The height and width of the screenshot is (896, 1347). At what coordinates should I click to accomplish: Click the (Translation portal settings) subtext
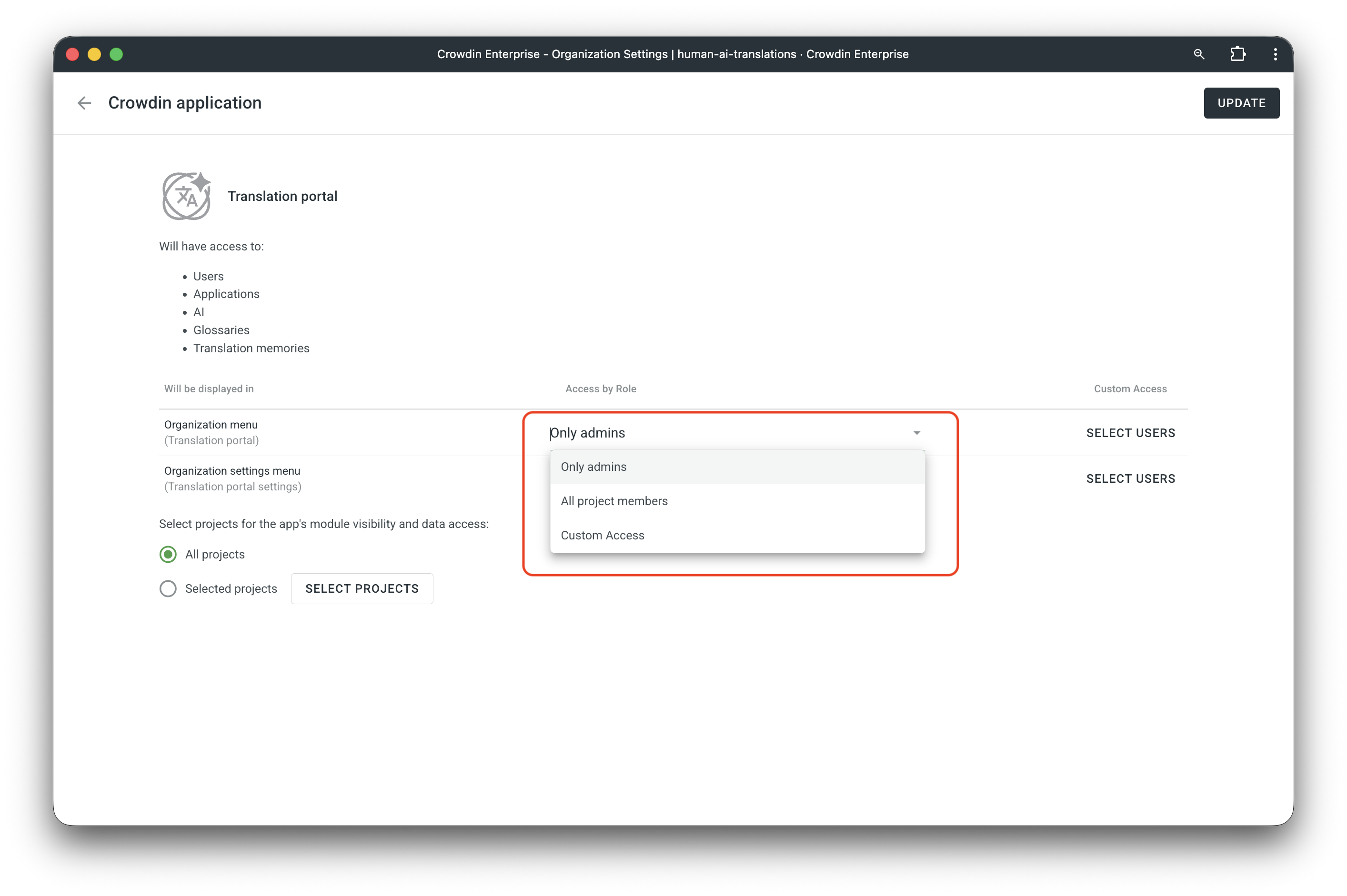[x=233, y=487]
